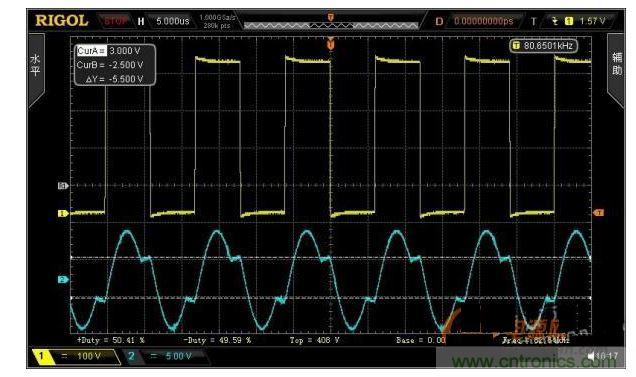636x377 pixels.
Task: Click the red STOP run status indicator
Action: pos(116,21)
